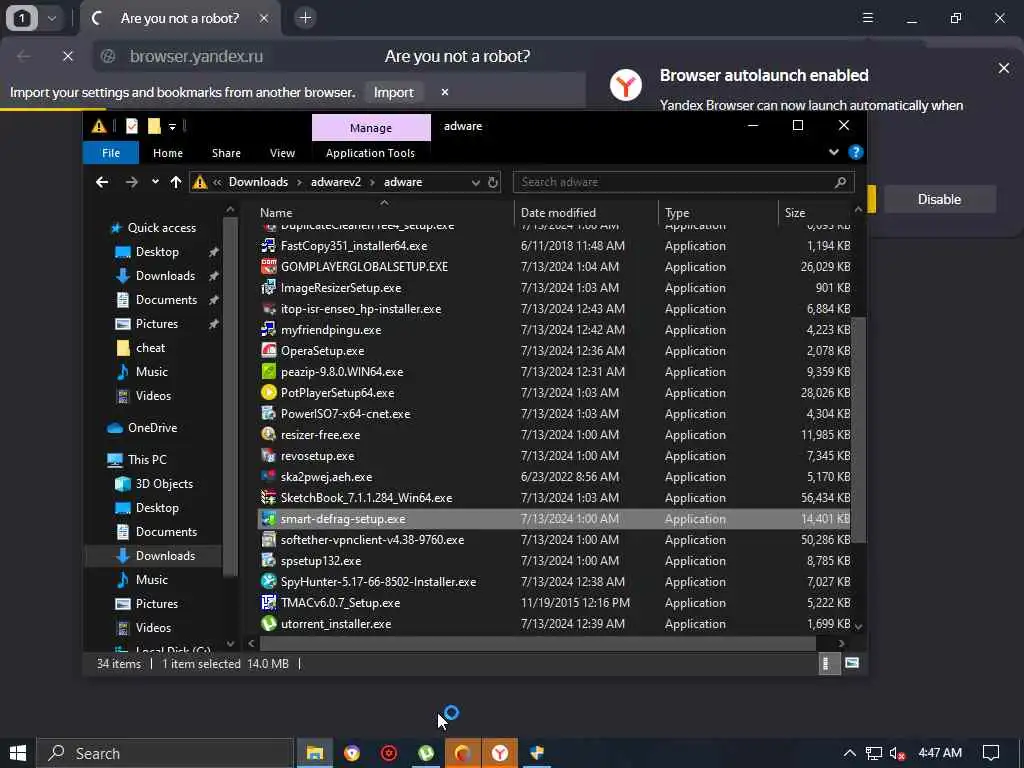Open Yandex Browser from taskbar
This screenshot has width=1024, height=768.
500,753
